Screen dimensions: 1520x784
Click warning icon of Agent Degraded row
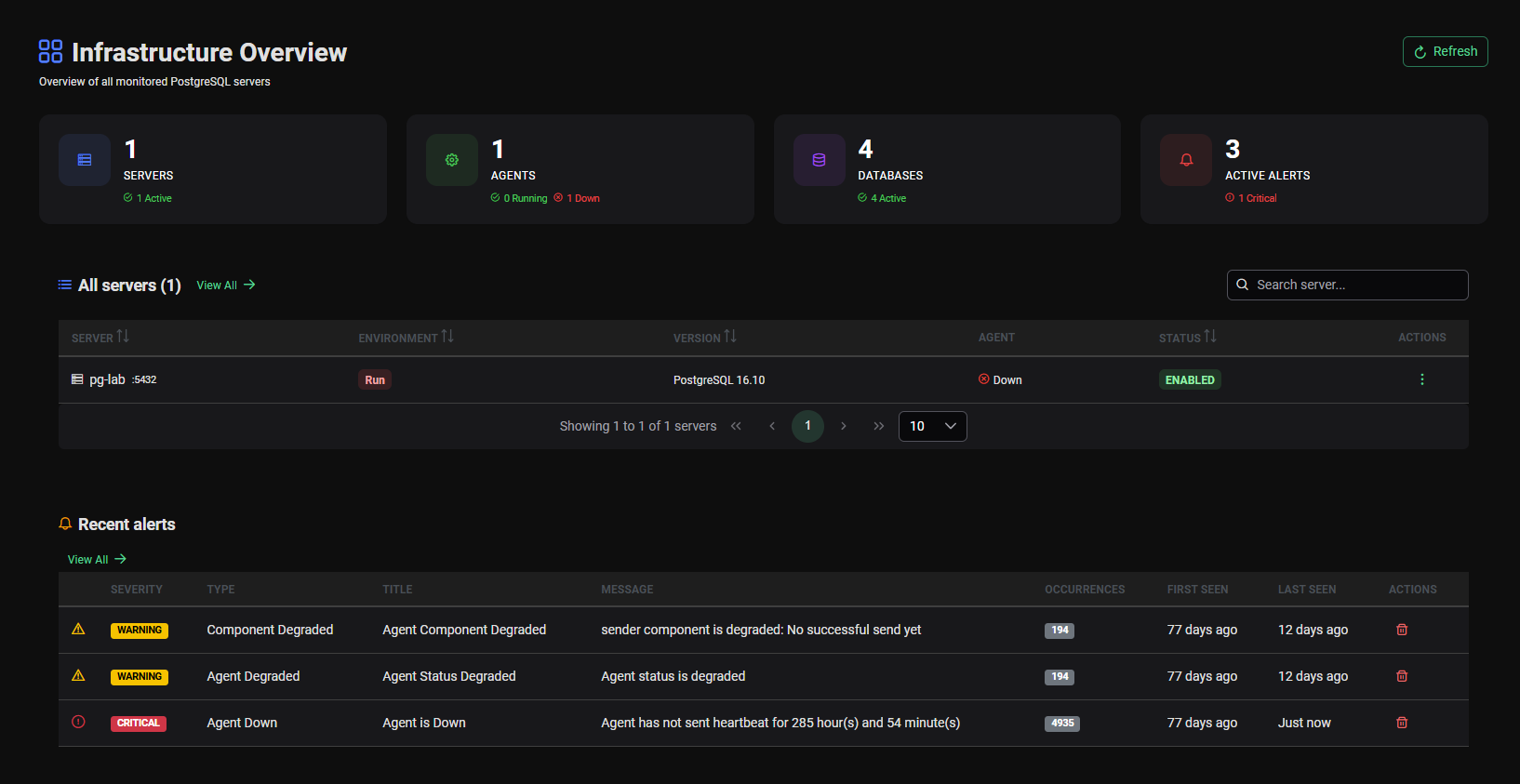pos(78,675)
